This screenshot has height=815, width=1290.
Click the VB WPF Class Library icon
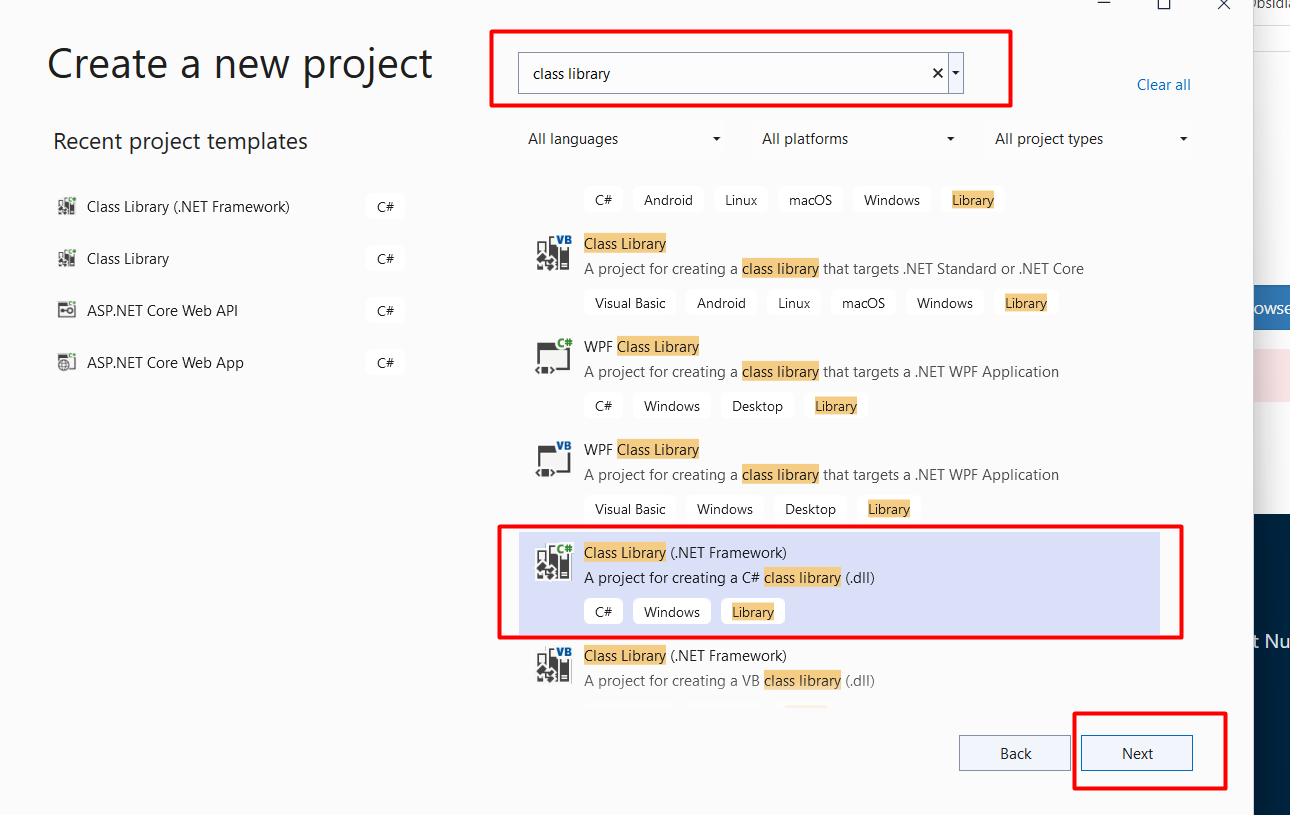pyautogui.click(x=553, y=459)
